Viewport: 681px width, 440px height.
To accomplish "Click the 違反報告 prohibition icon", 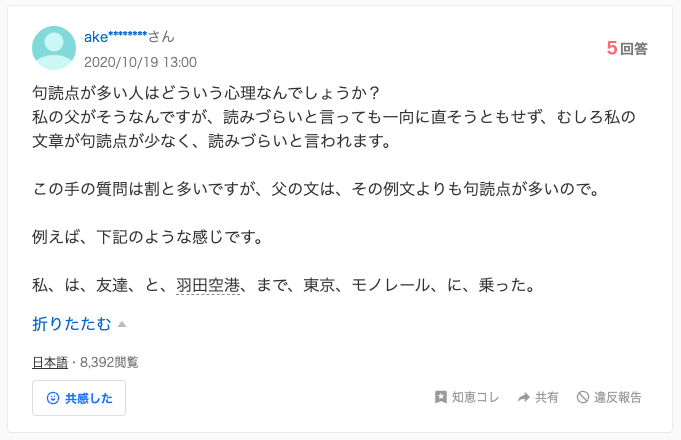I will tap(582, 398).
